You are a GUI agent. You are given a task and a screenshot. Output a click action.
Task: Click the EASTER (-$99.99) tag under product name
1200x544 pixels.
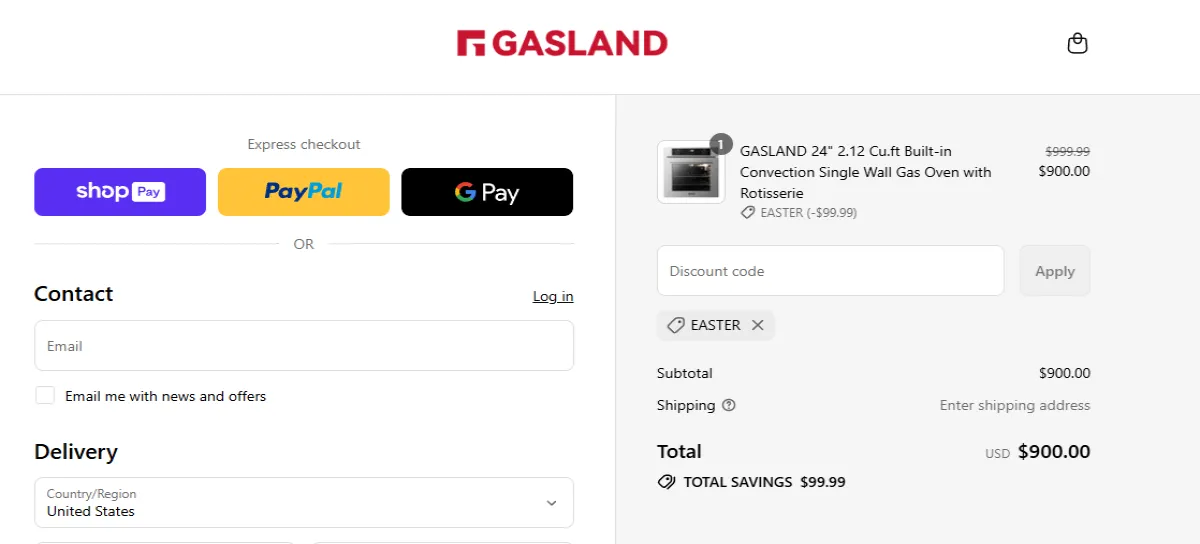coord(799,213)
